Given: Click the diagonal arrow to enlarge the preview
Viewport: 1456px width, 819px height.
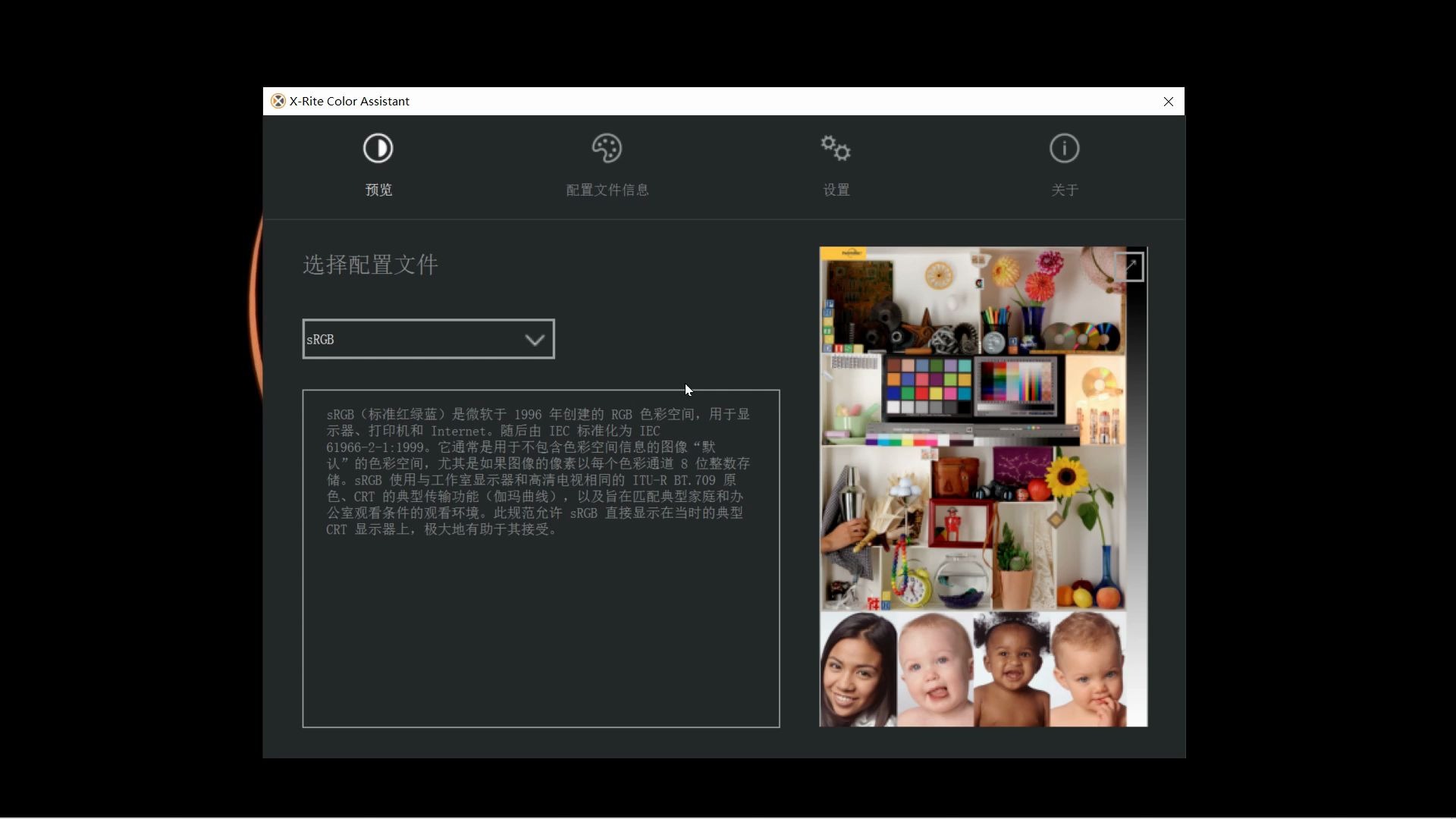Looking at the screenshot, I should point(1130,267).
